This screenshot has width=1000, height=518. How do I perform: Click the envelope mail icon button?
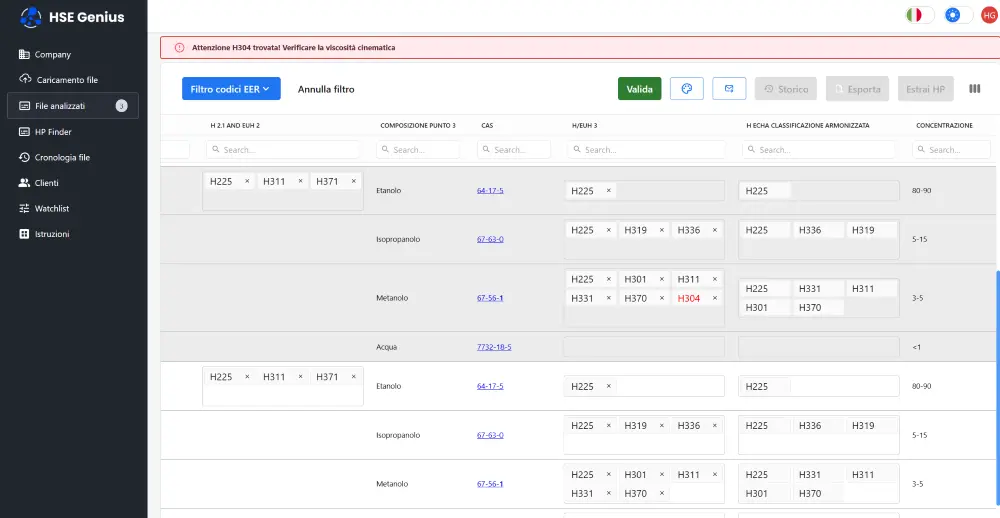click(x=729, y=89)
